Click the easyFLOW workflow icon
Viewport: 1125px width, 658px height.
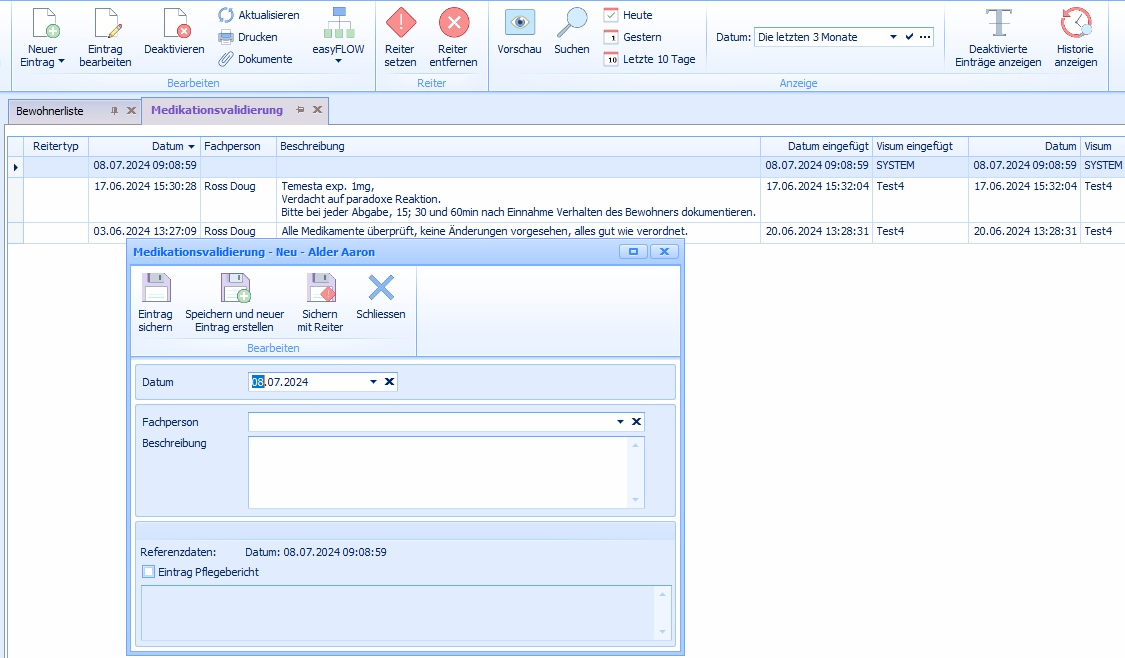pos(339,23)
